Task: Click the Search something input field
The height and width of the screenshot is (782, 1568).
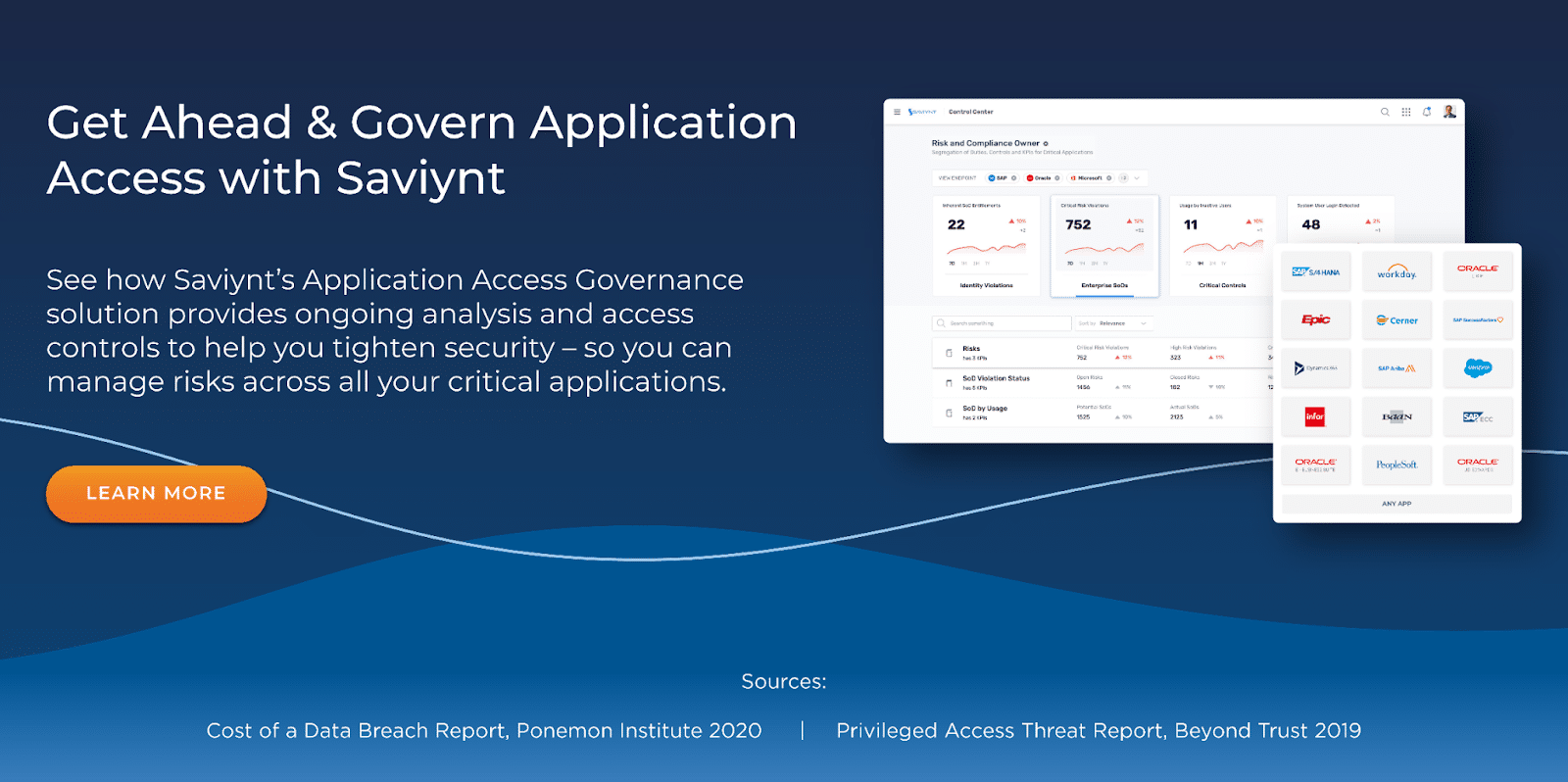Action: [x=1002, y=323]
